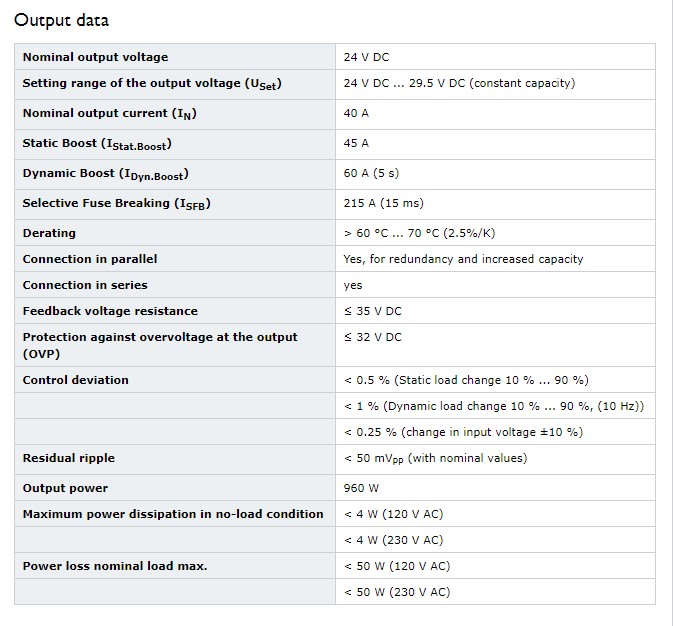Click the Output data heading
673x626 pixels.
pyautogui.click(x=61, y=20)
